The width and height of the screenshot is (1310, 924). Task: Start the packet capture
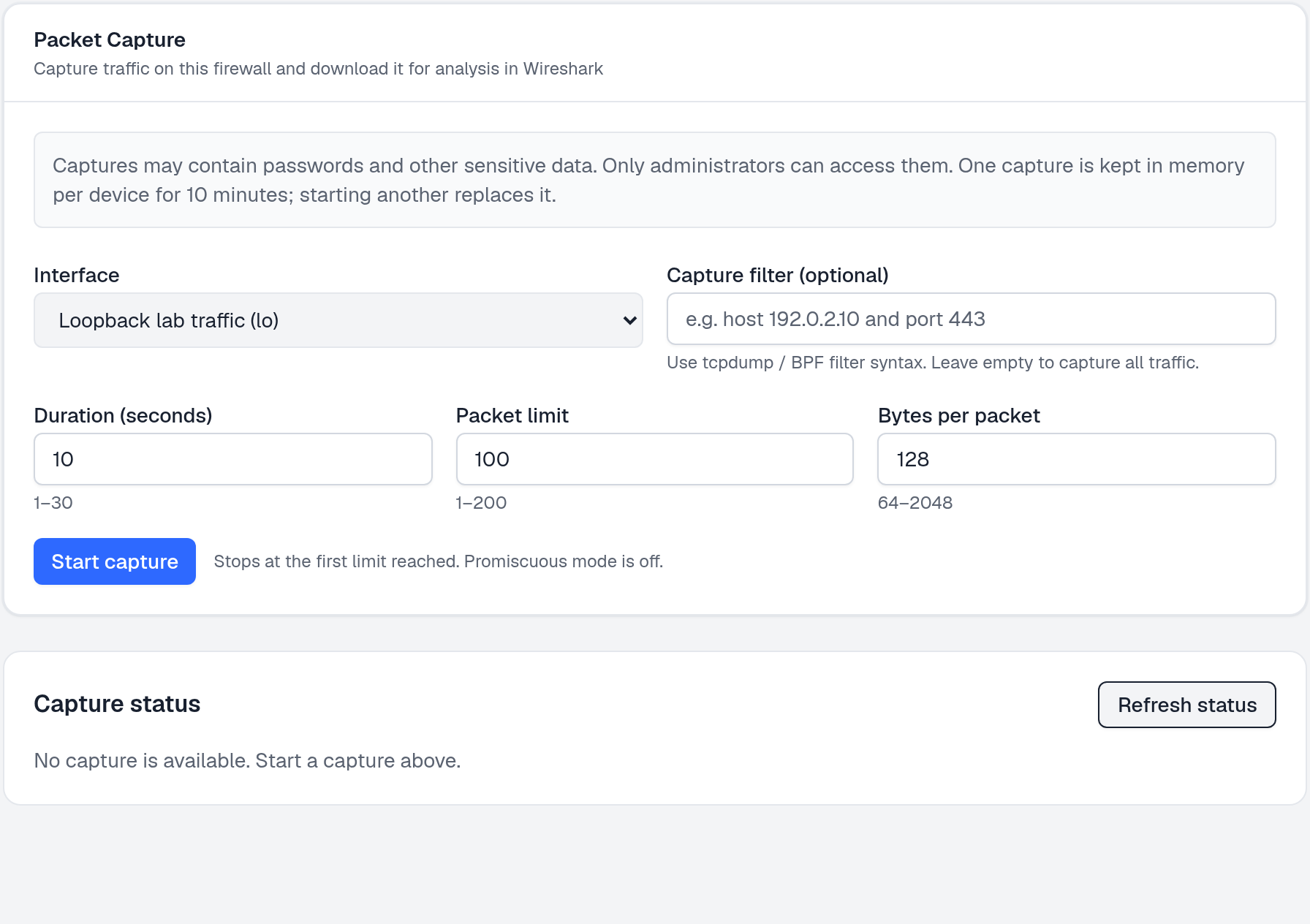coord(115,561)
